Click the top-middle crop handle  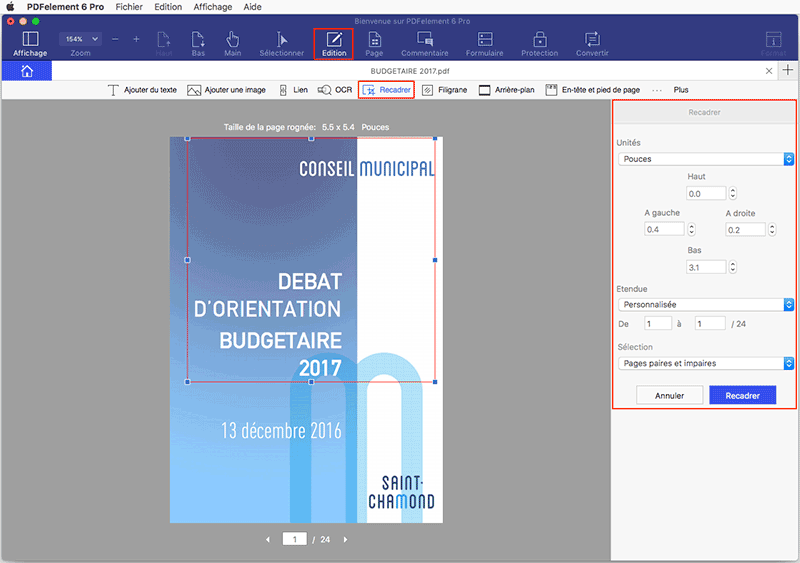311,138
